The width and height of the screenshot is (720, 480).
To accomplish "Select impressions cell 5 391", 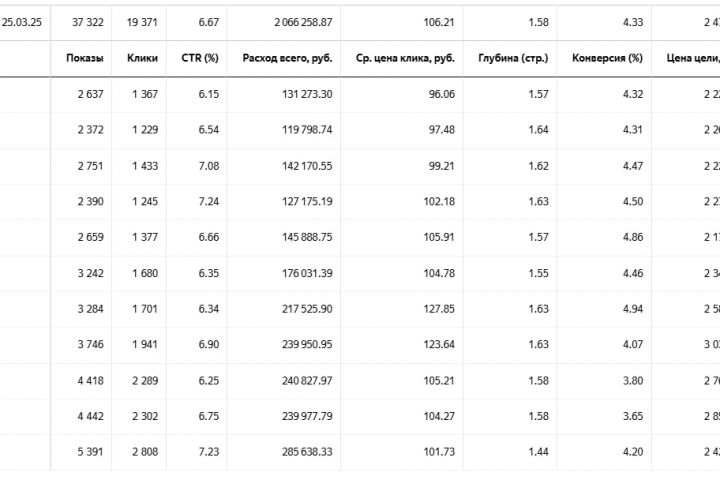I will pos(85,451).
